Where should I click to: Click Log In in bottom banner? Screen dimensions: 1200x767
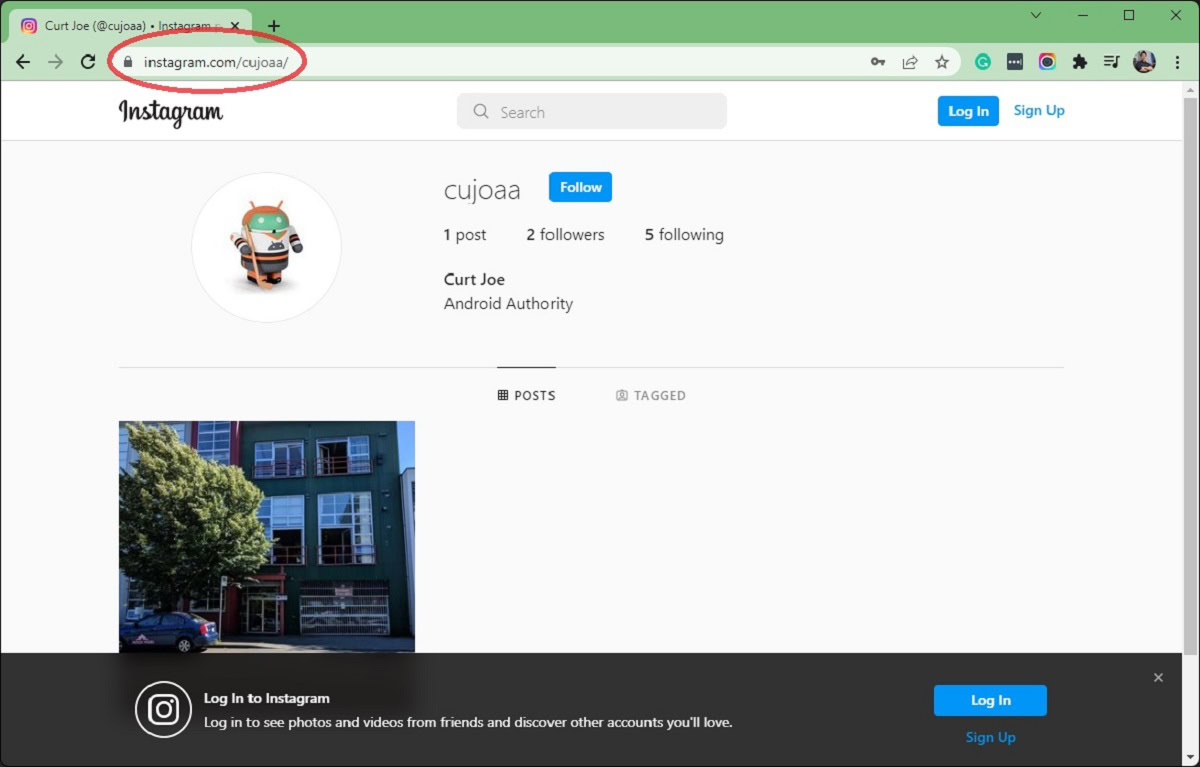(x=990, y=701)
